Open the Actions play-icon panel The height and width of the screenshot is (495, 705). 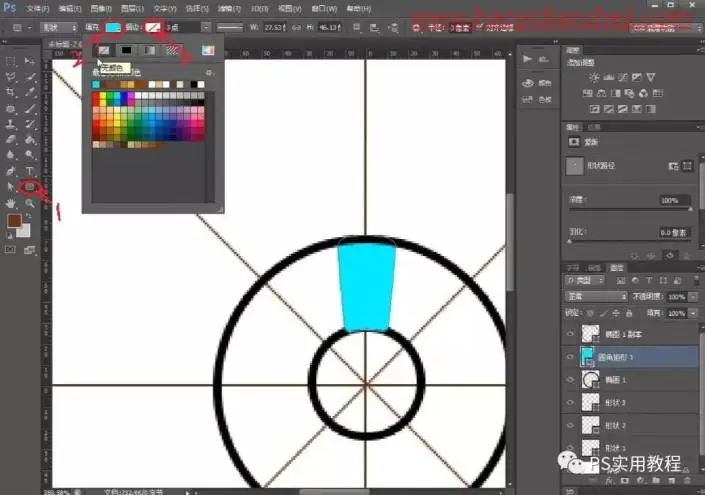(527, 59)
